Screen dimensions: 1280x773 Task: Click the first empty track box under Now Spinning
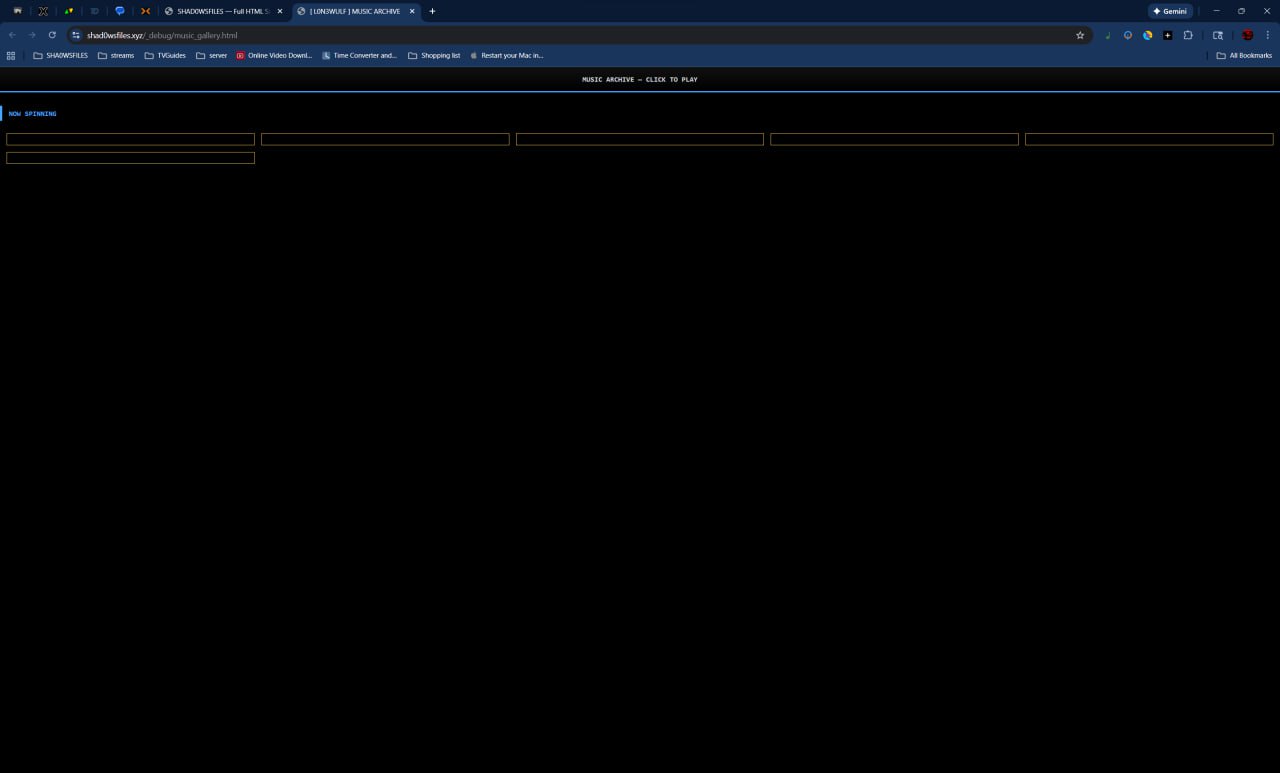click(x=130, y=140)
